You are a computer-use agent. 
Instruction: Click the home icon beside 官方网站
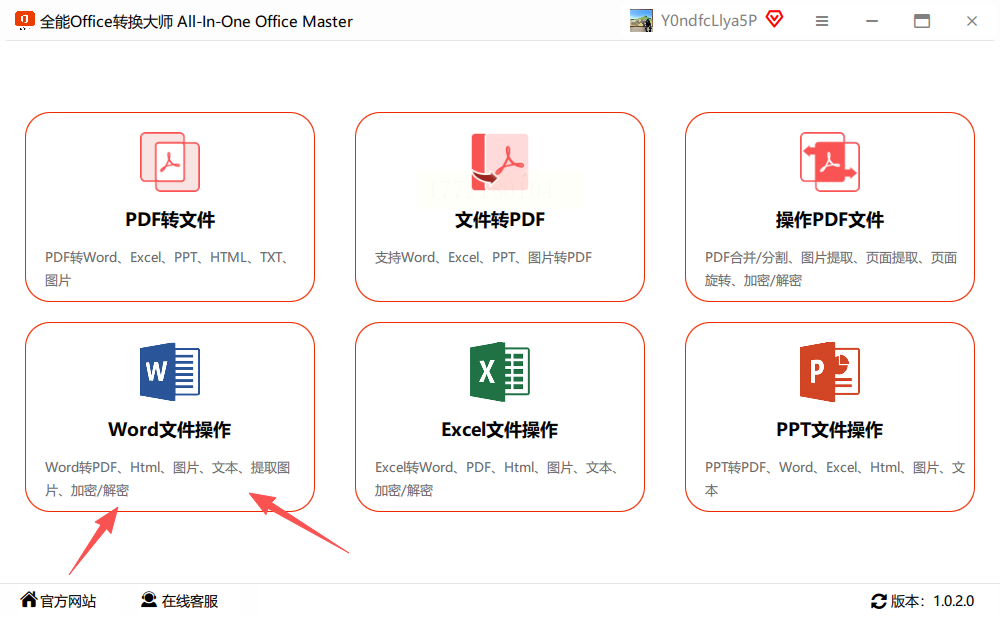pyautogui.click(x=29, y=600)
